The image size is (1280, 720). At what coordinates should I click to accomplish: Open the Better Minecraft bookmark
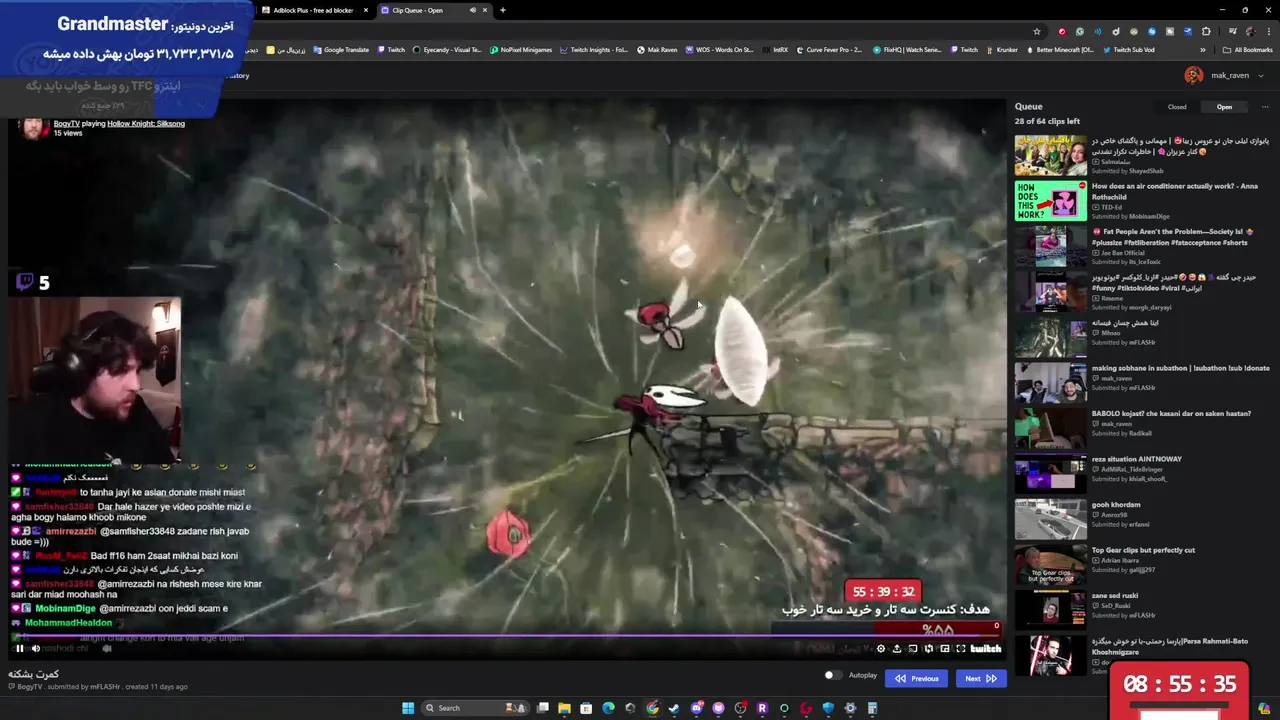tap(1060, 50)
